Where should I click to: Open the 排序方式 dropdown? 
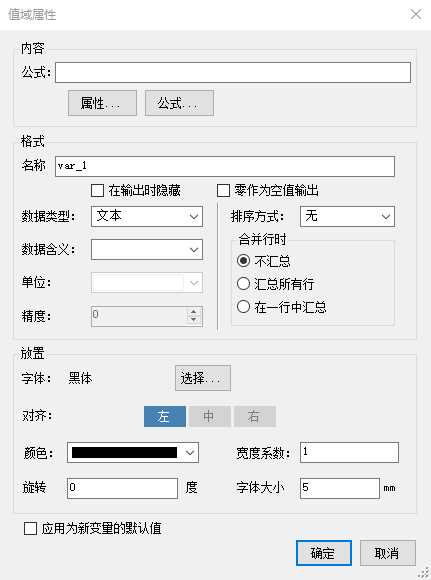[x=347, y=216]
